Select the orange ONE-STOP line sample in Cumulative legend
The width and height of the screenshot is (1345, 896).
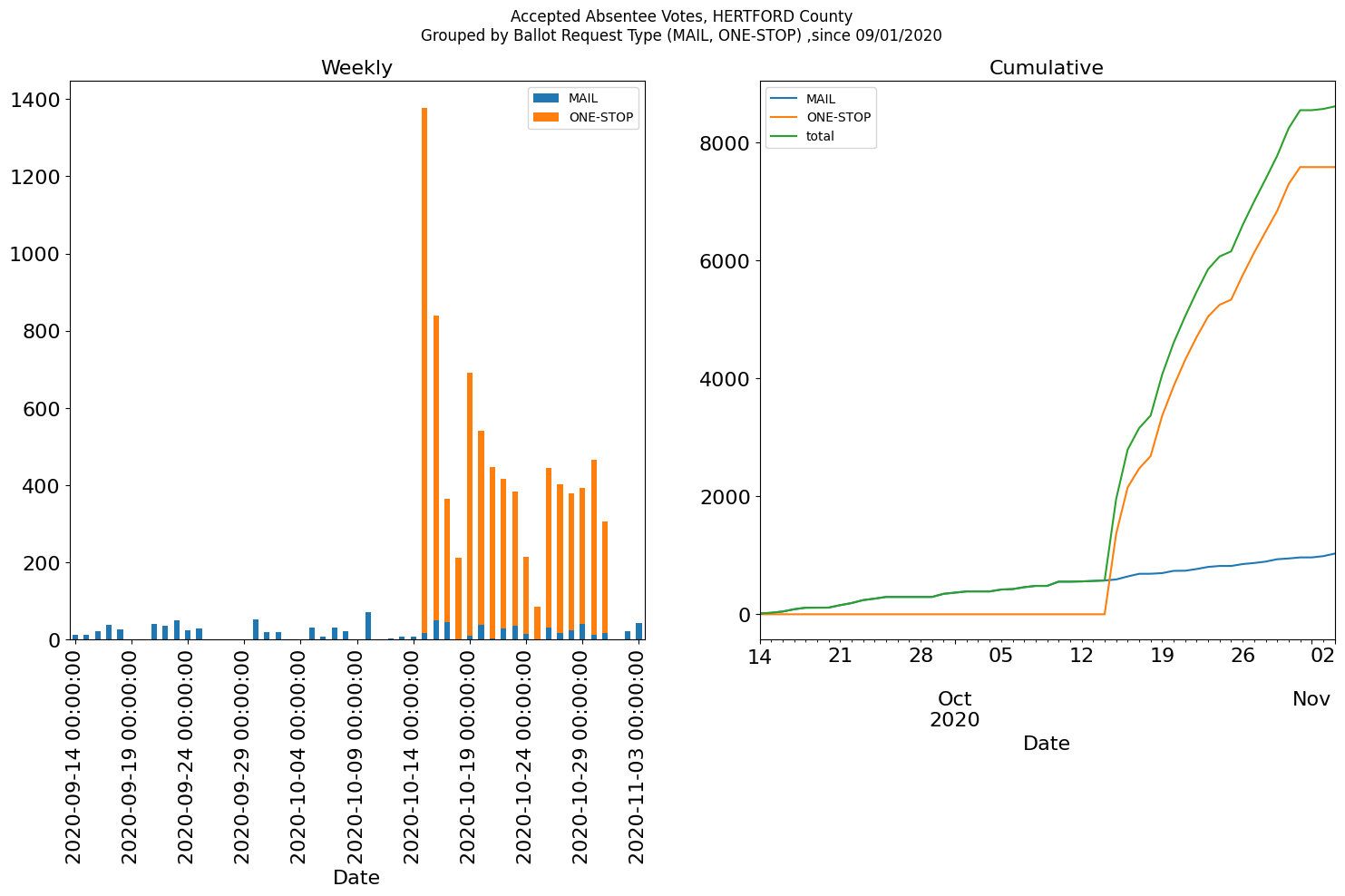(x=785, y=118)
